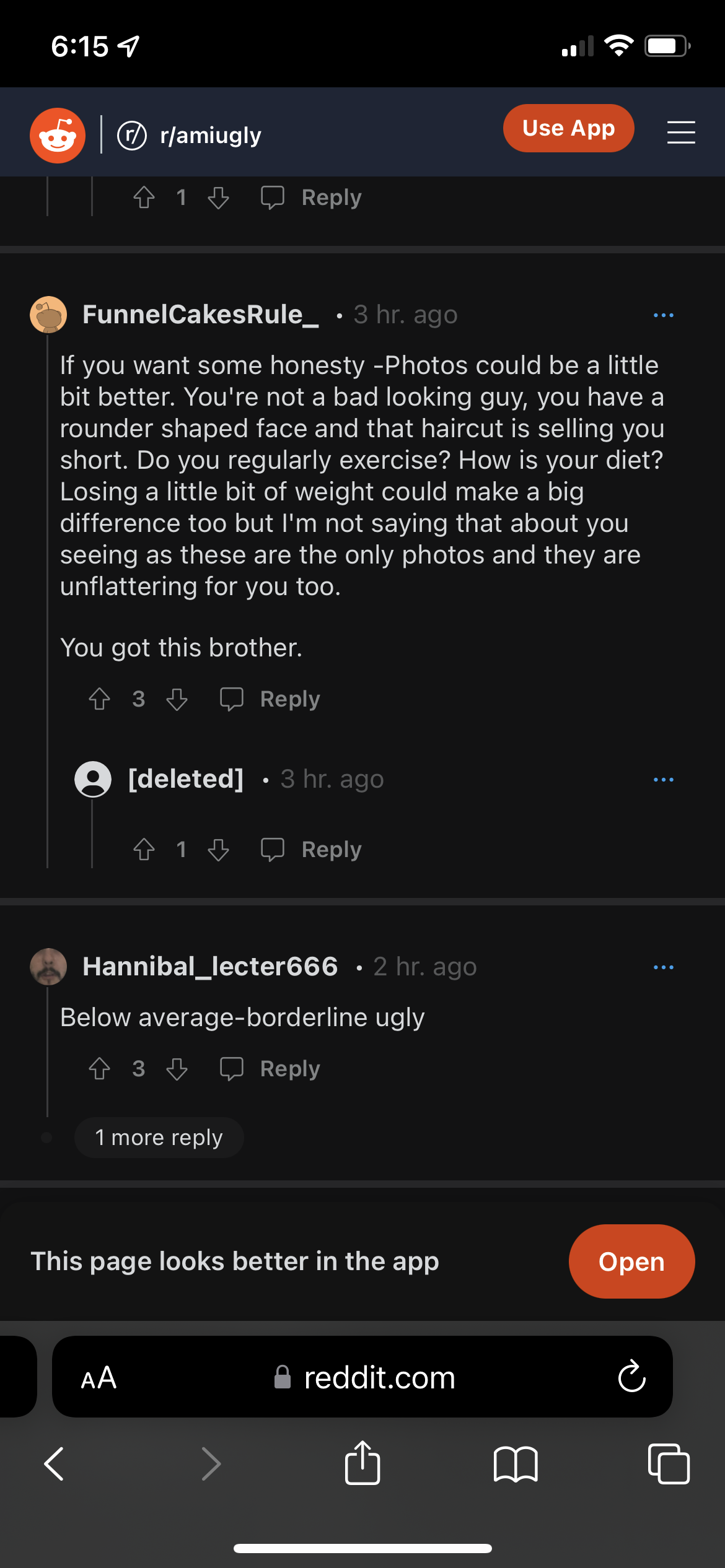Downvote FunnelCakesRule_'s comment

[x=177, y=699]
